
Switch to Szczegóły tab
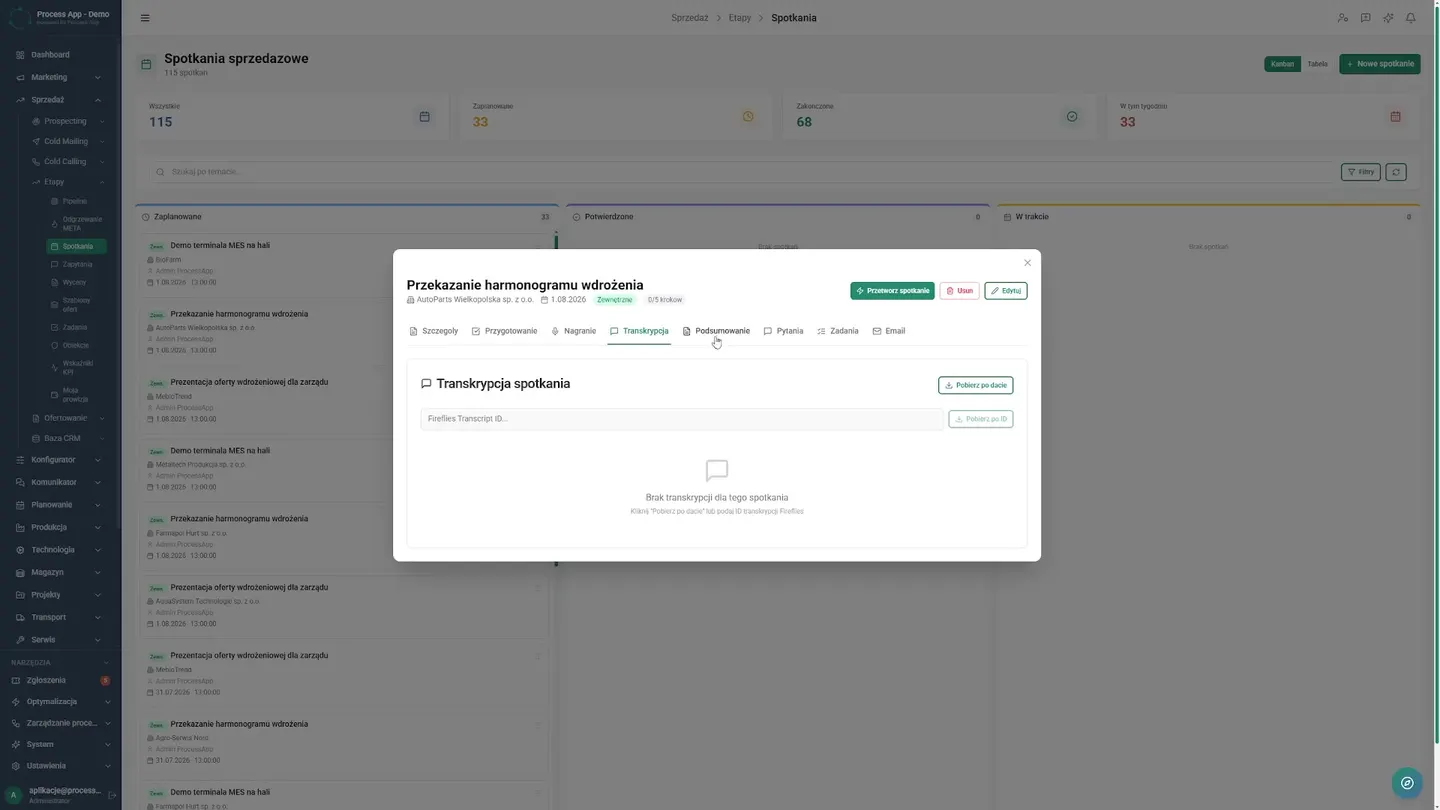click(434, 331)
